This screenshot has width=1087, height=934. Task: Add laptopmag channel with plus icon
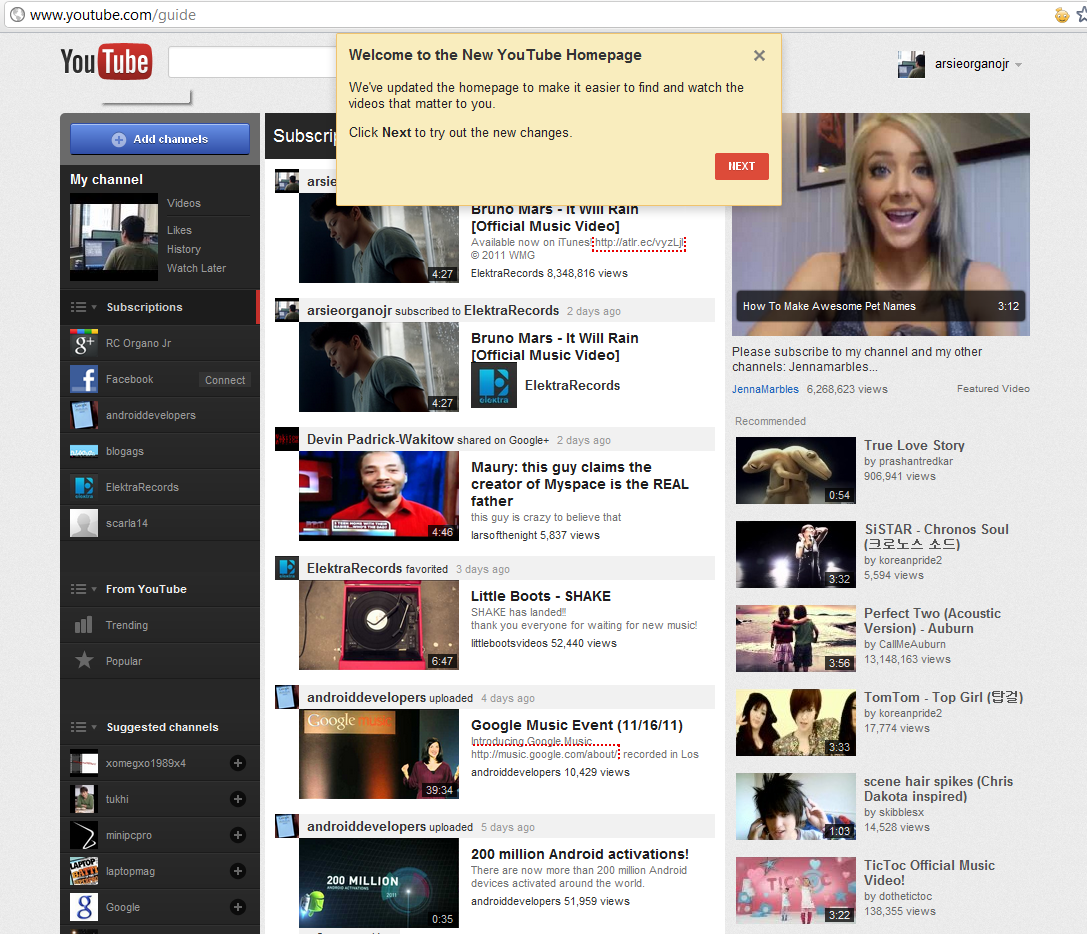[x=238, y=871]
